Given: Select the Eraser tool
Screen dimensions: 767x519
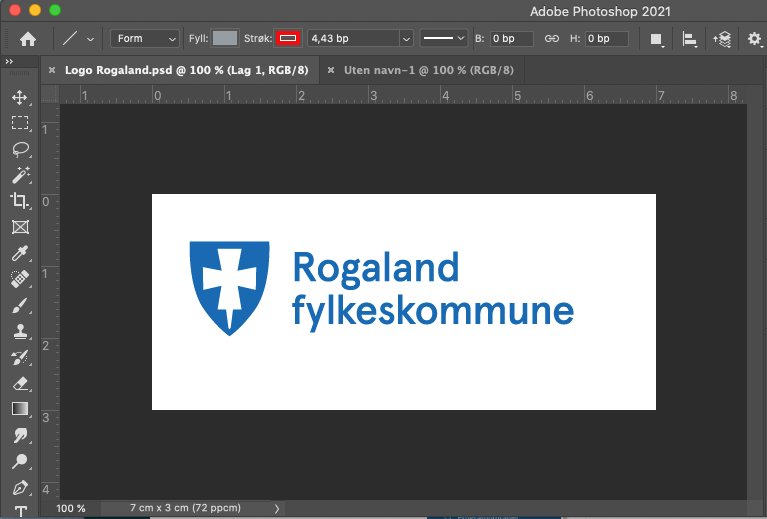Looking at the screenshot, I should 20,384.
